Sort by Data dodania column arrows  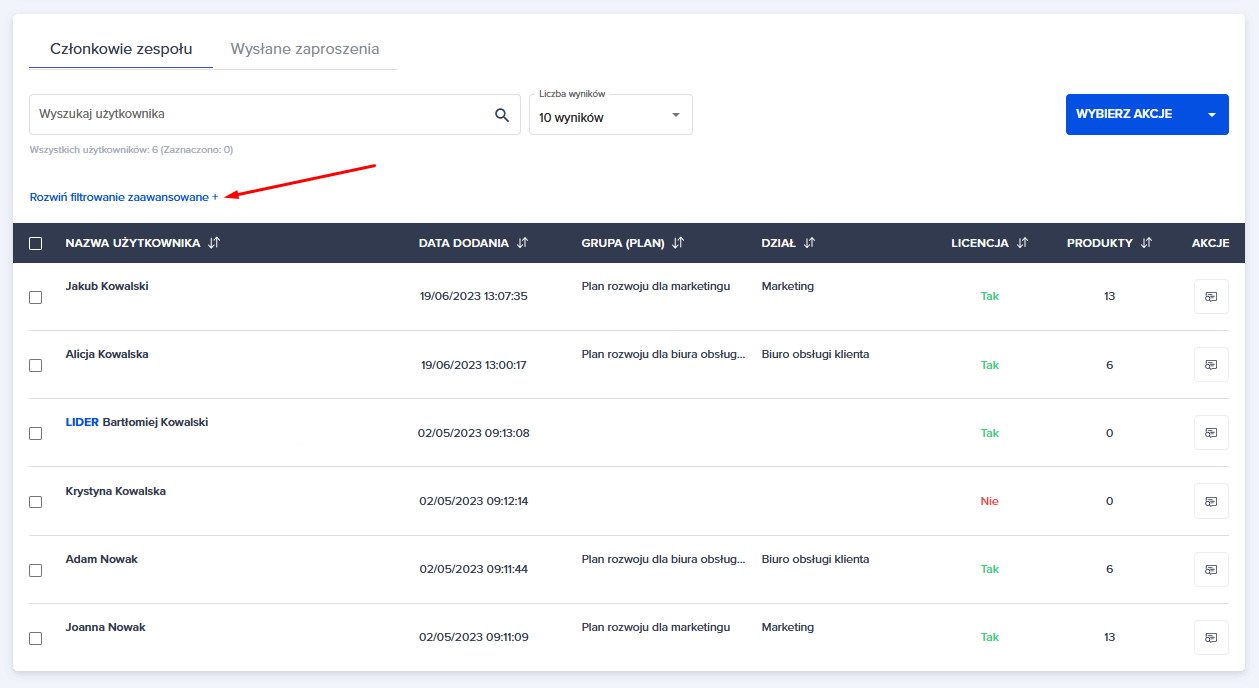(522, 243)
